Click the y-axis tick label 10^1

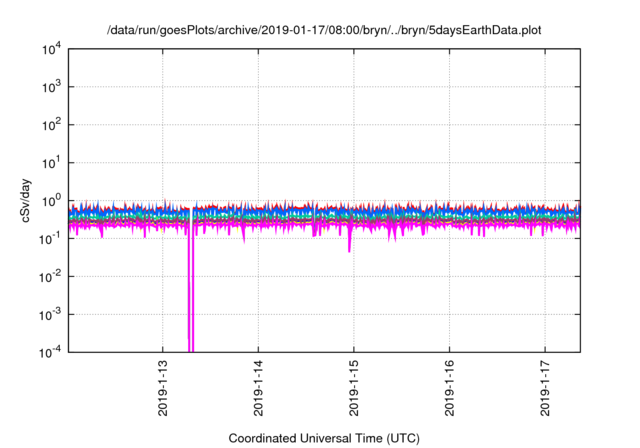pos(51,163)
